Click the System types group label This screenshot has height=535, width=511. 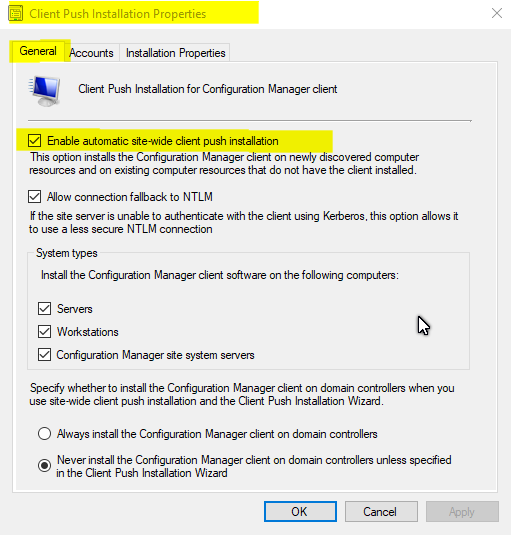pos(67,253)
